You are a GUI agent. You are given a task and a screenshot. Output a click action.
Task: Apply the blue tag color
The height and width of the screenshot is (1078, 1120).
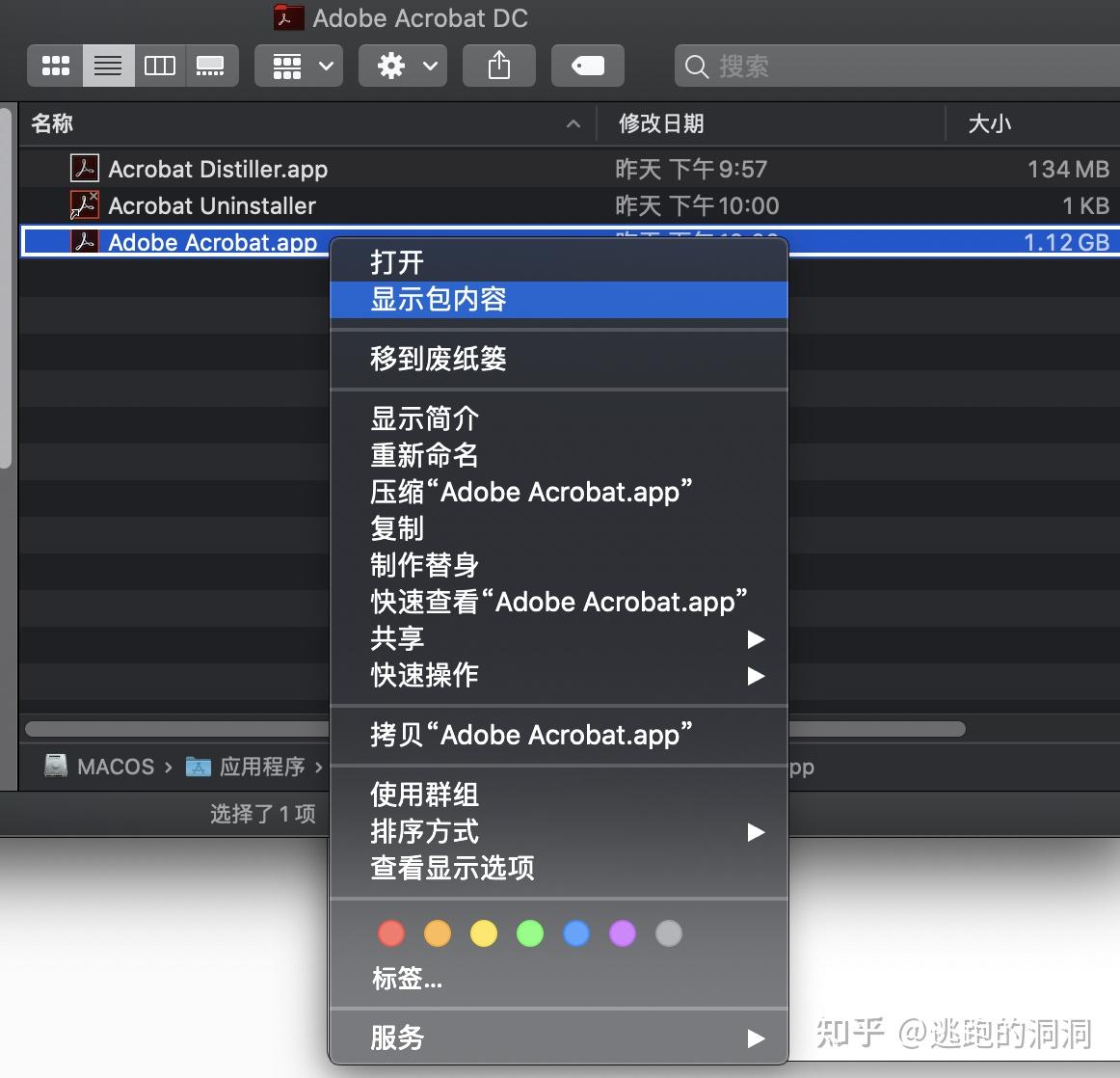576,933
